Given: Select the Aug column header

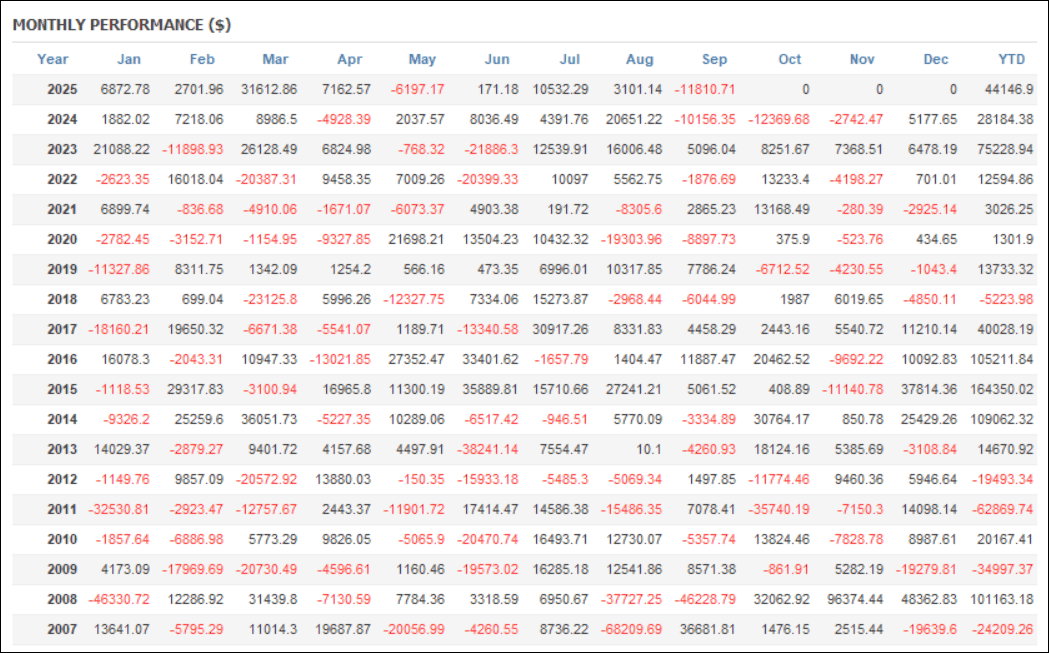Looking at the screenshot, I should 640,59.
